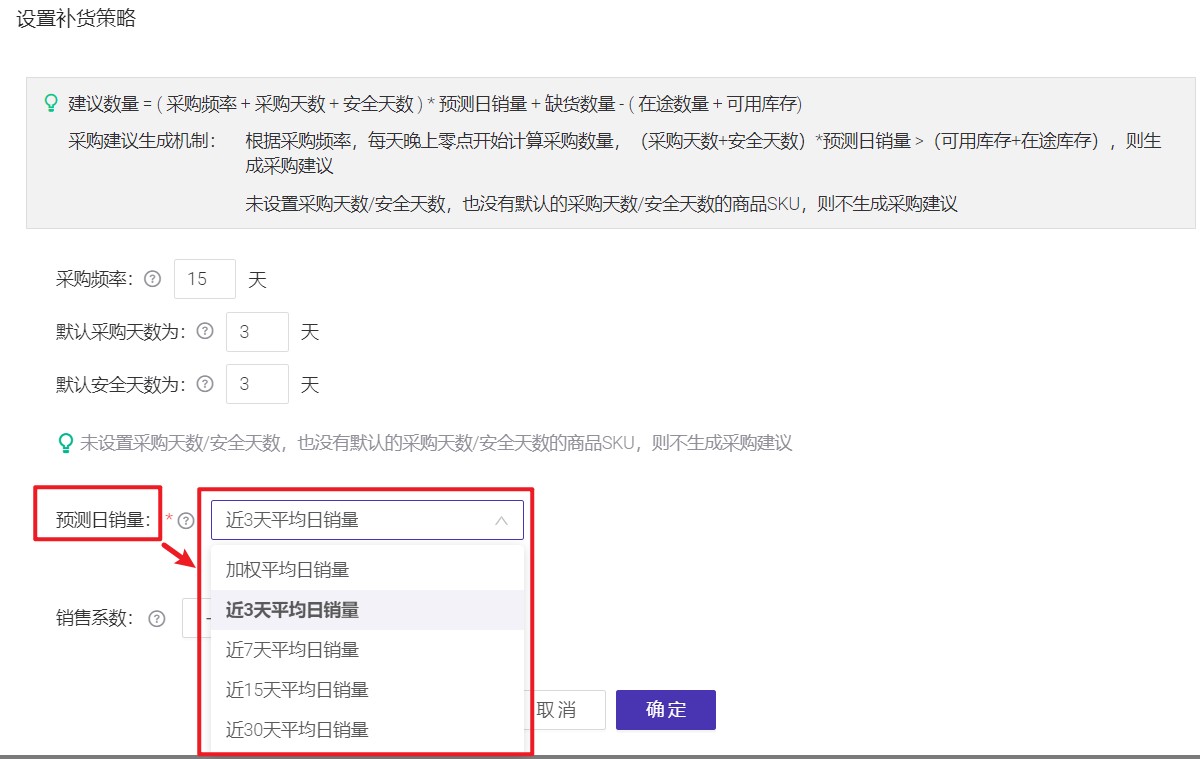Click help icon next to 采购频率
The width and height of the screenshot is (1200, 759).
click(x=152, y=279)
